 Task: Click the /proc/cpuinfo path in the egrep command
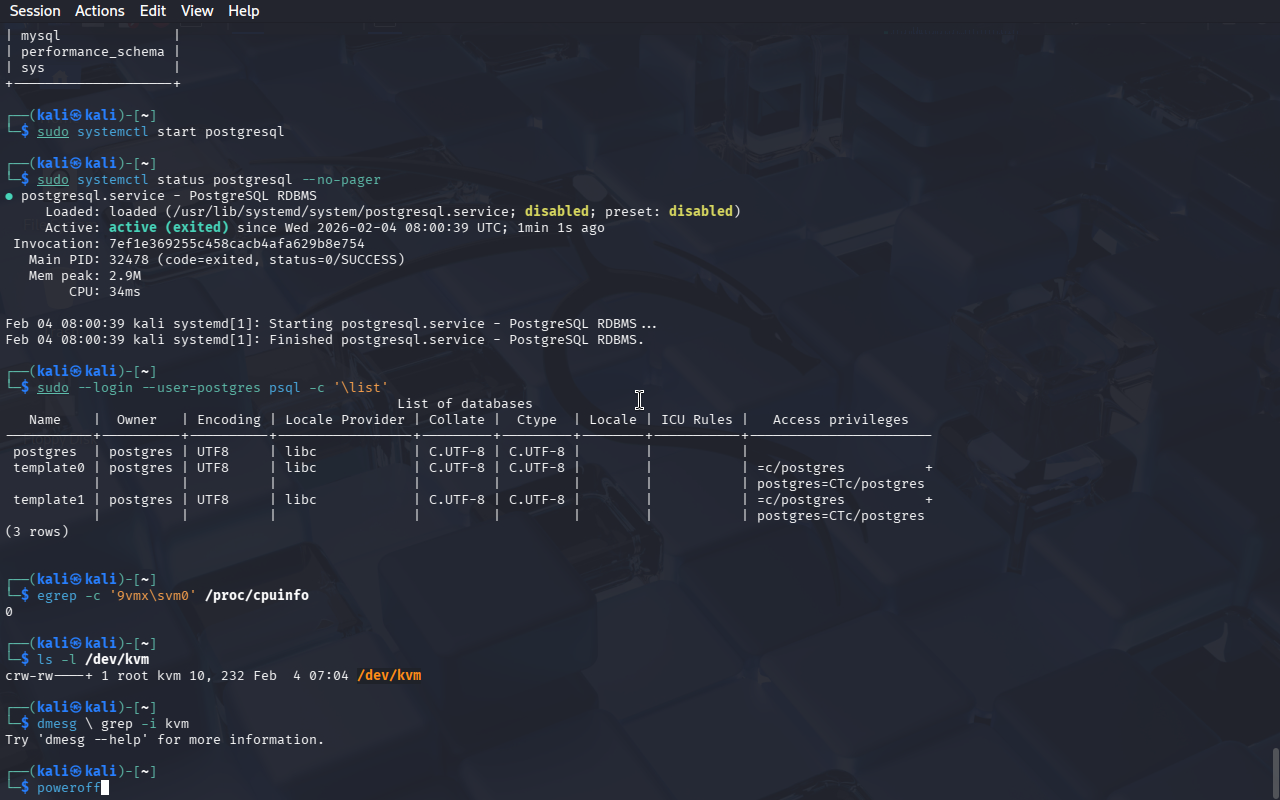[256, 596]
